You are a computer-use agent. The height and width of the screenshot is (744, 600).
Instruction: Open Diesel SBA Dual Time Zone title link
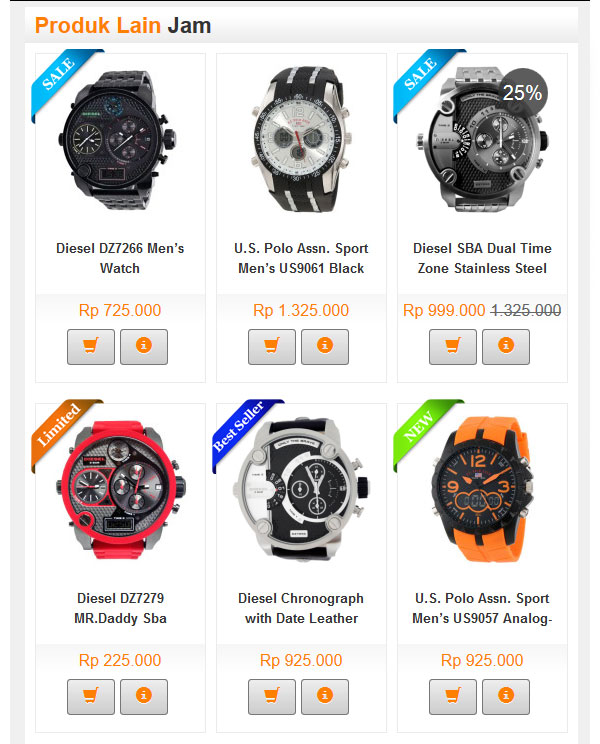pyautogui.click(x=482, y=258)
